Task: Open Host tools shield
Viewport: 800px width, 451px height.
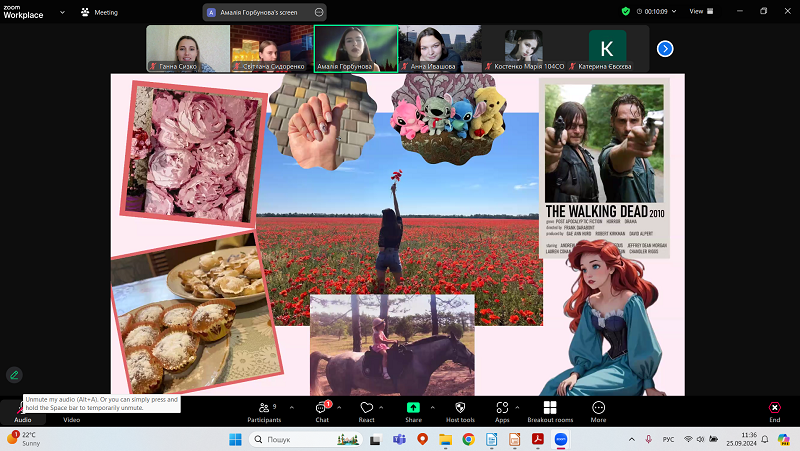Action: click(x=460, y=412)
